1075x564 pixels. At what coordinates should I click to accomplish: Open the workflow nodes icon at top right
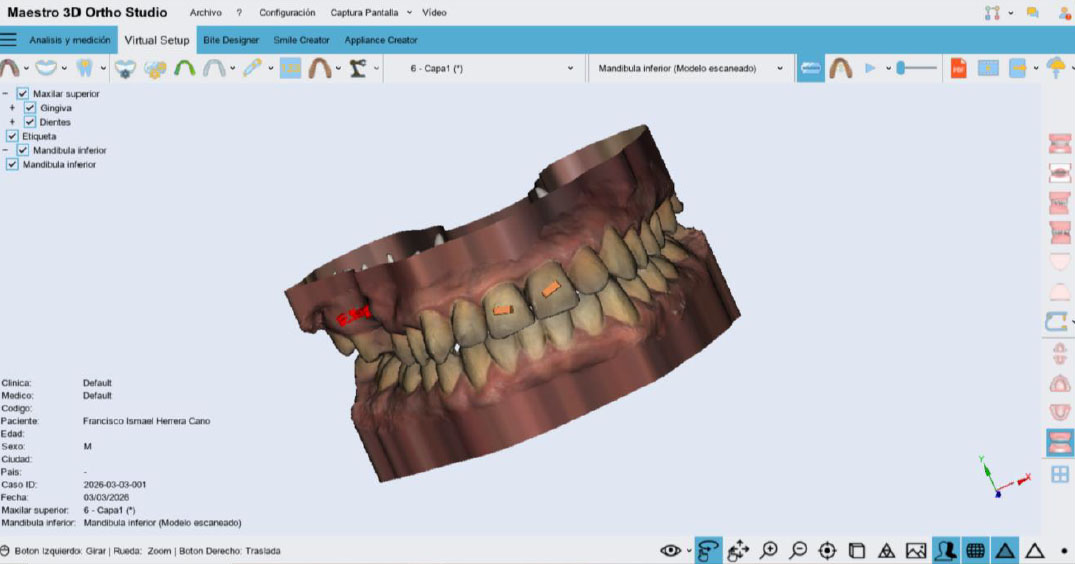[x=992, y=12]
